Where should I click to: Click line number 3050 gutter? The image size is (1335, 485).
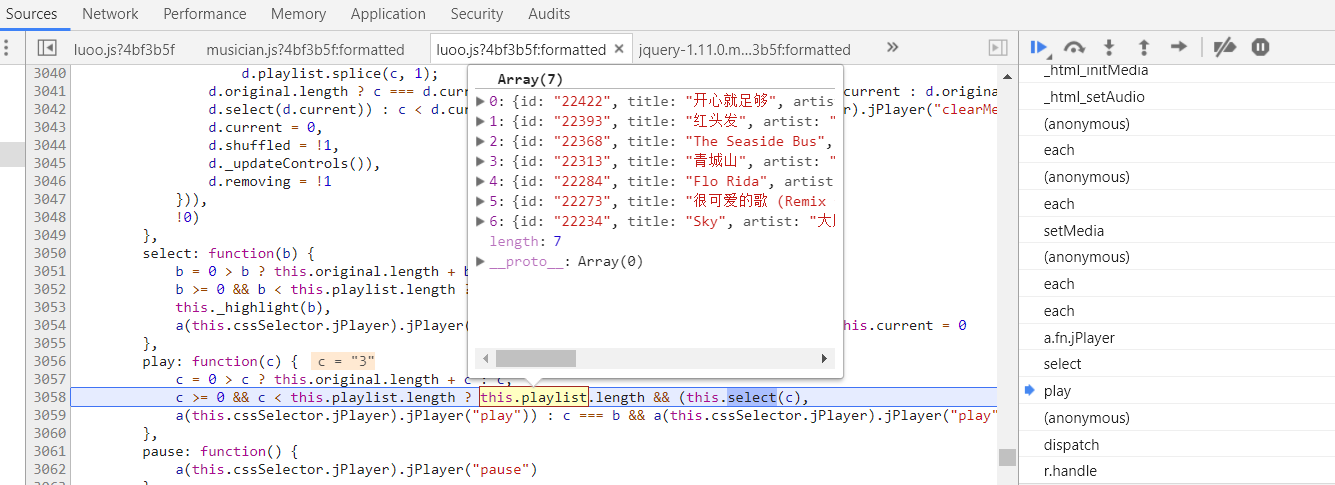(49, 253)
